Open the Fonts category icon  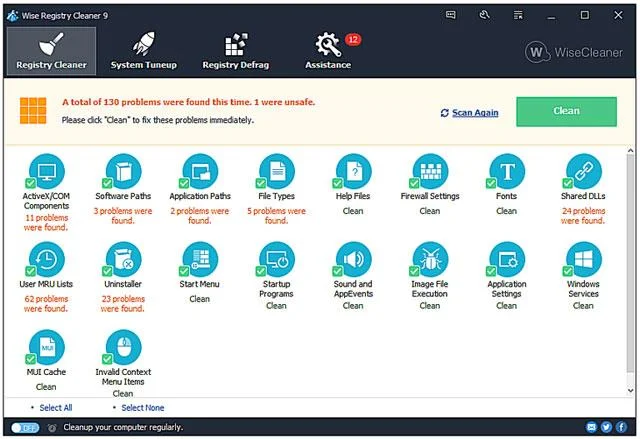(x=507, y=171)
